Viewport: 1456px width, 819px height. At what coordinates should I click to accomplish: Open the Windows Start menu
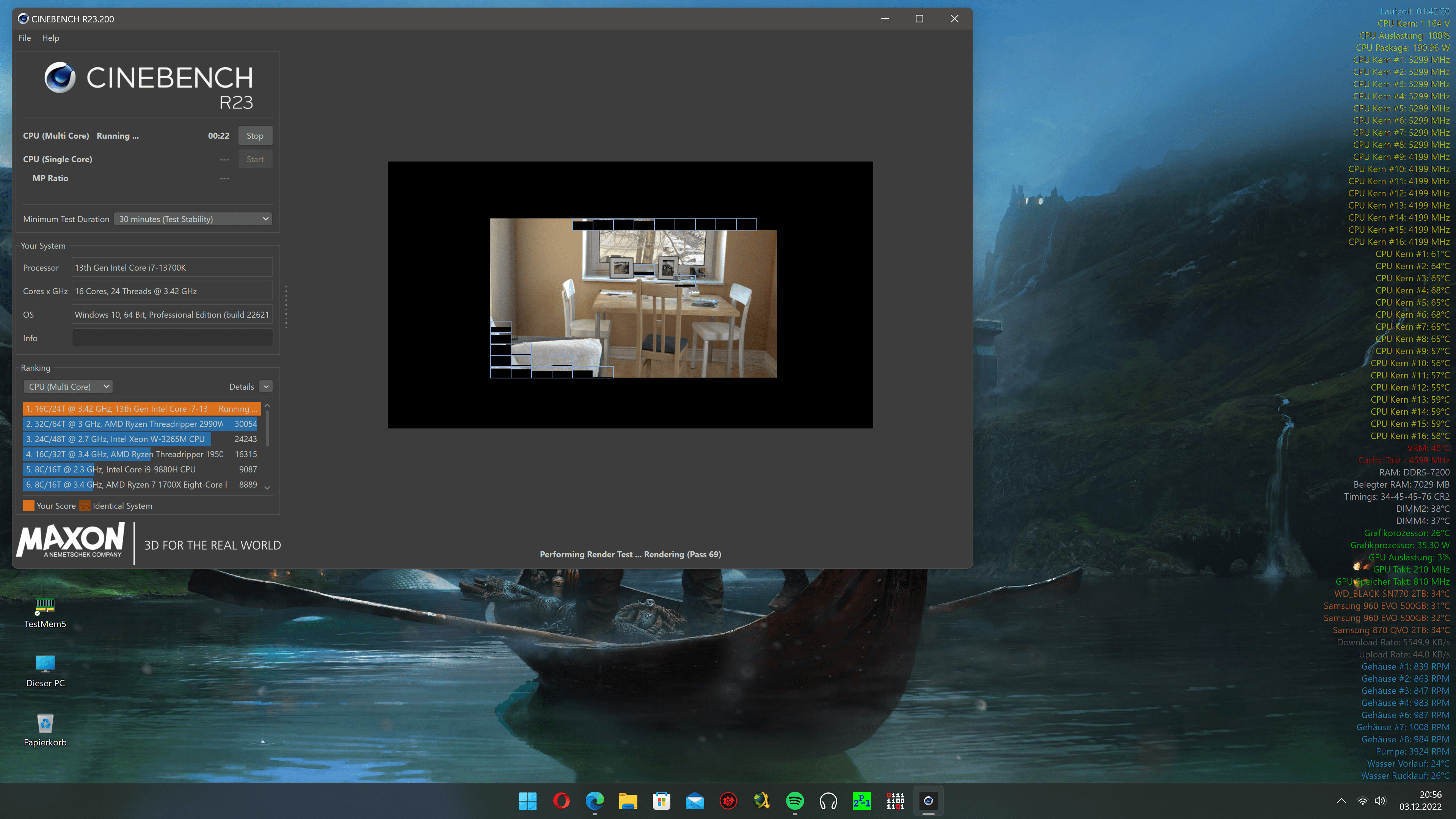coord(527,800)
